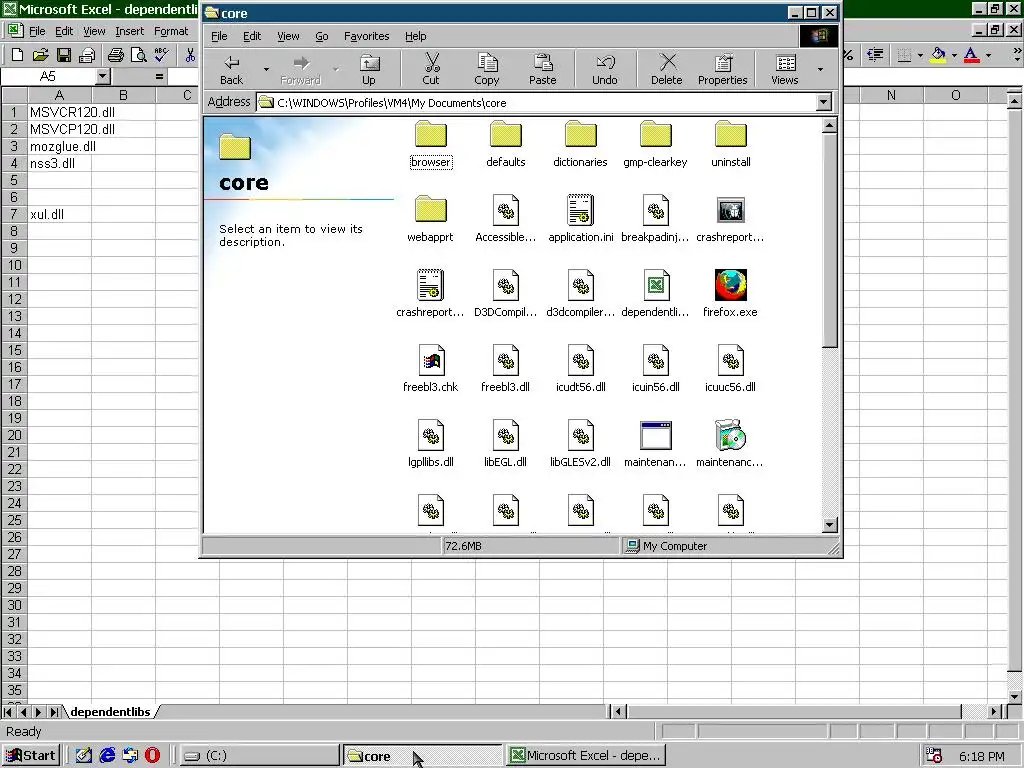Screen dimensions: 1024x768
Task: Click Back in the core window toolbar
Action: click(x=231, y=69)
